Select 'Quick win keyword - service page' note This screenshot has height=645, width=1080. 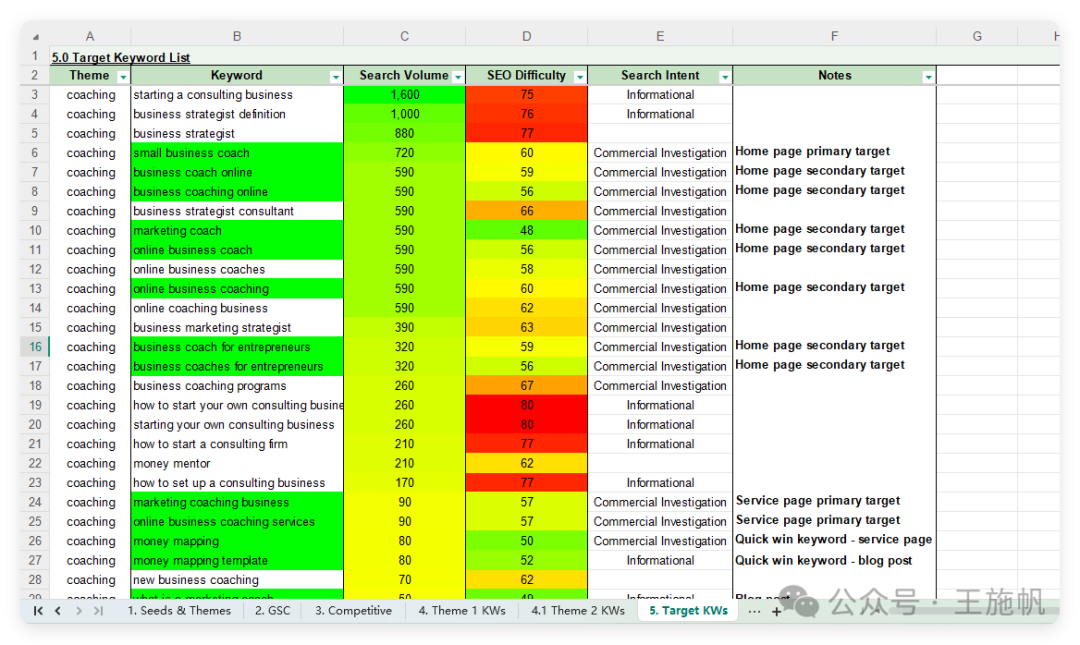(x=834, y=541)
